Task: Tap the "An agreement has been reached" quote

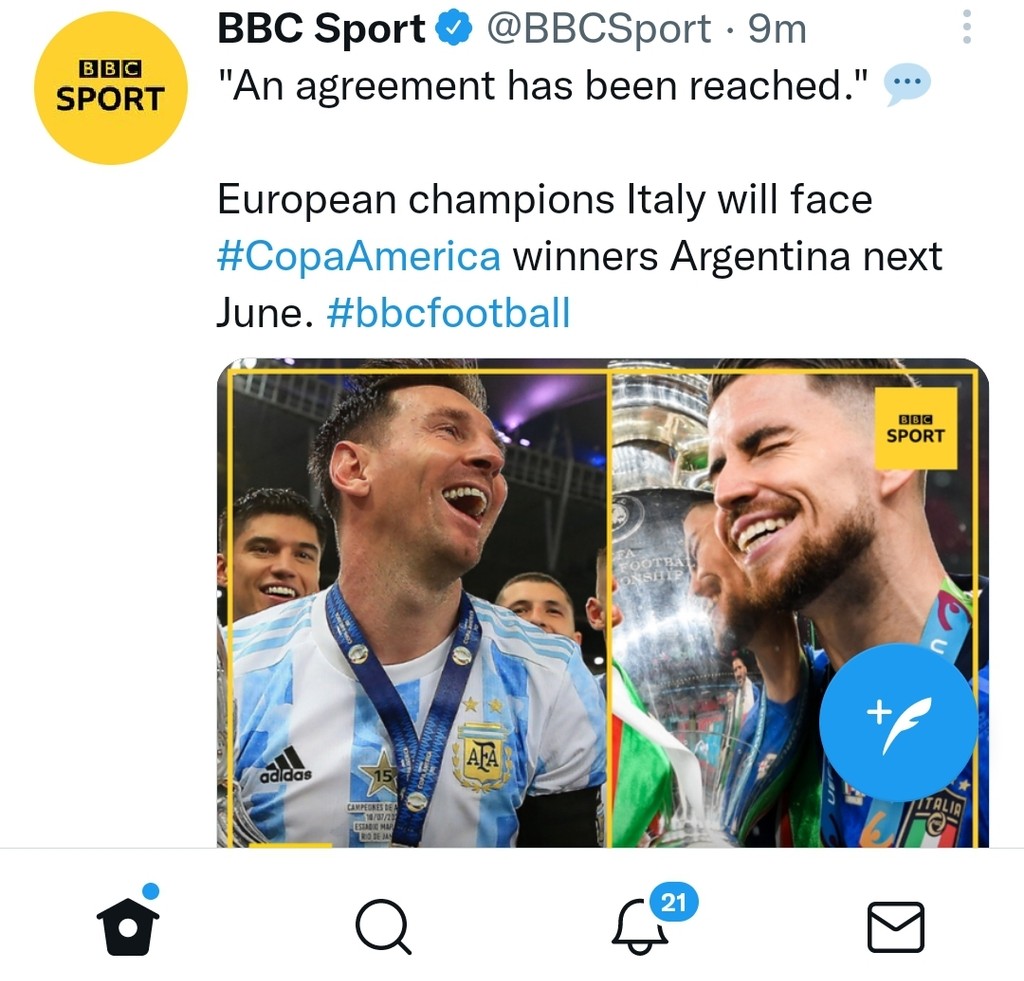Action: [x=544, y=88]
